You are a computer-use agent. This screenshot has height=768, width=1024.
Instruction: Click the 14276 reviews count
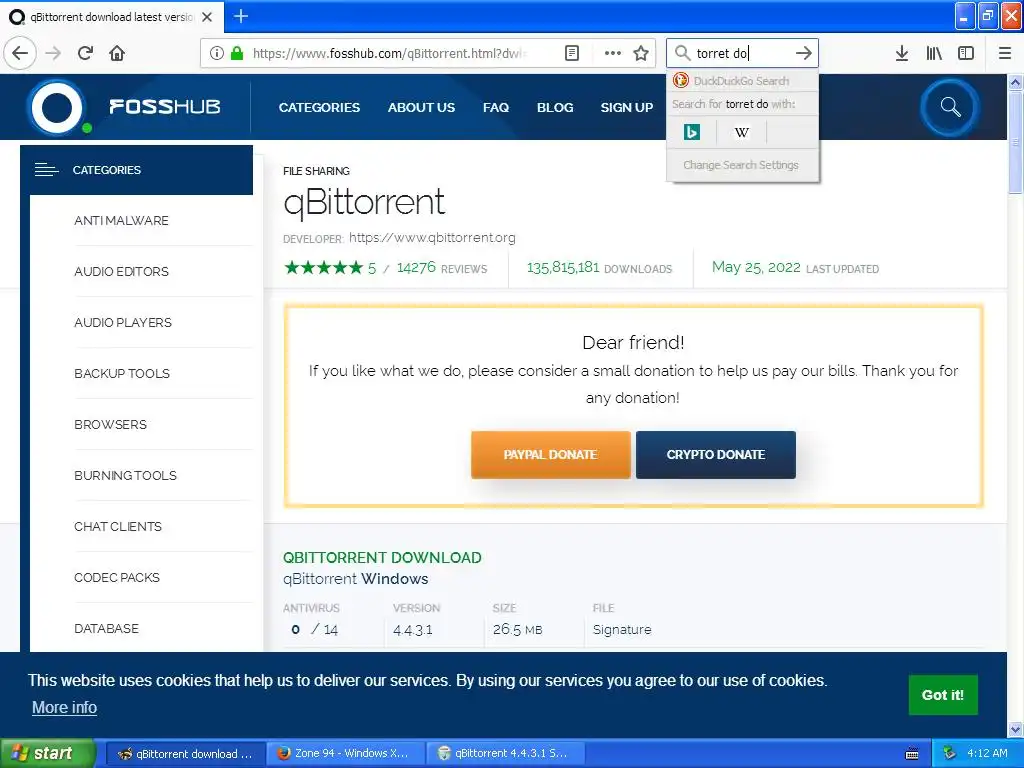416,268
